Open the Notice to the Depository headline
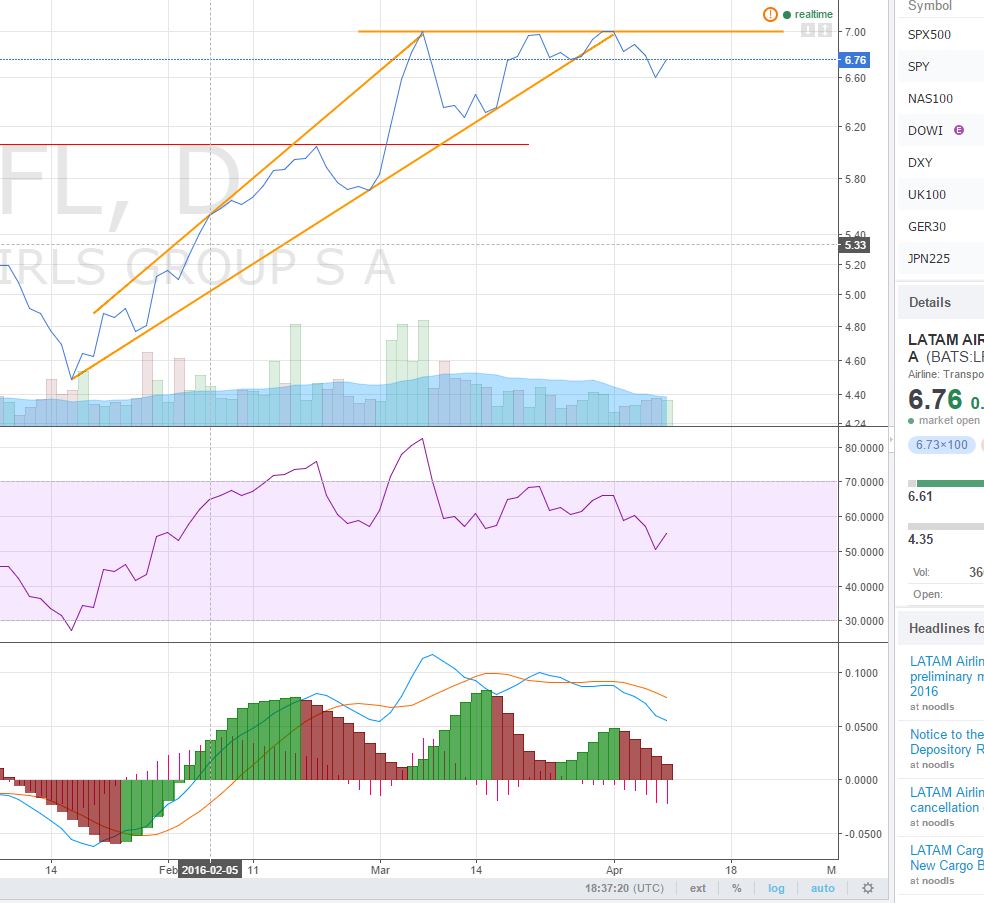Screen dimensions: 984x903 947,742
